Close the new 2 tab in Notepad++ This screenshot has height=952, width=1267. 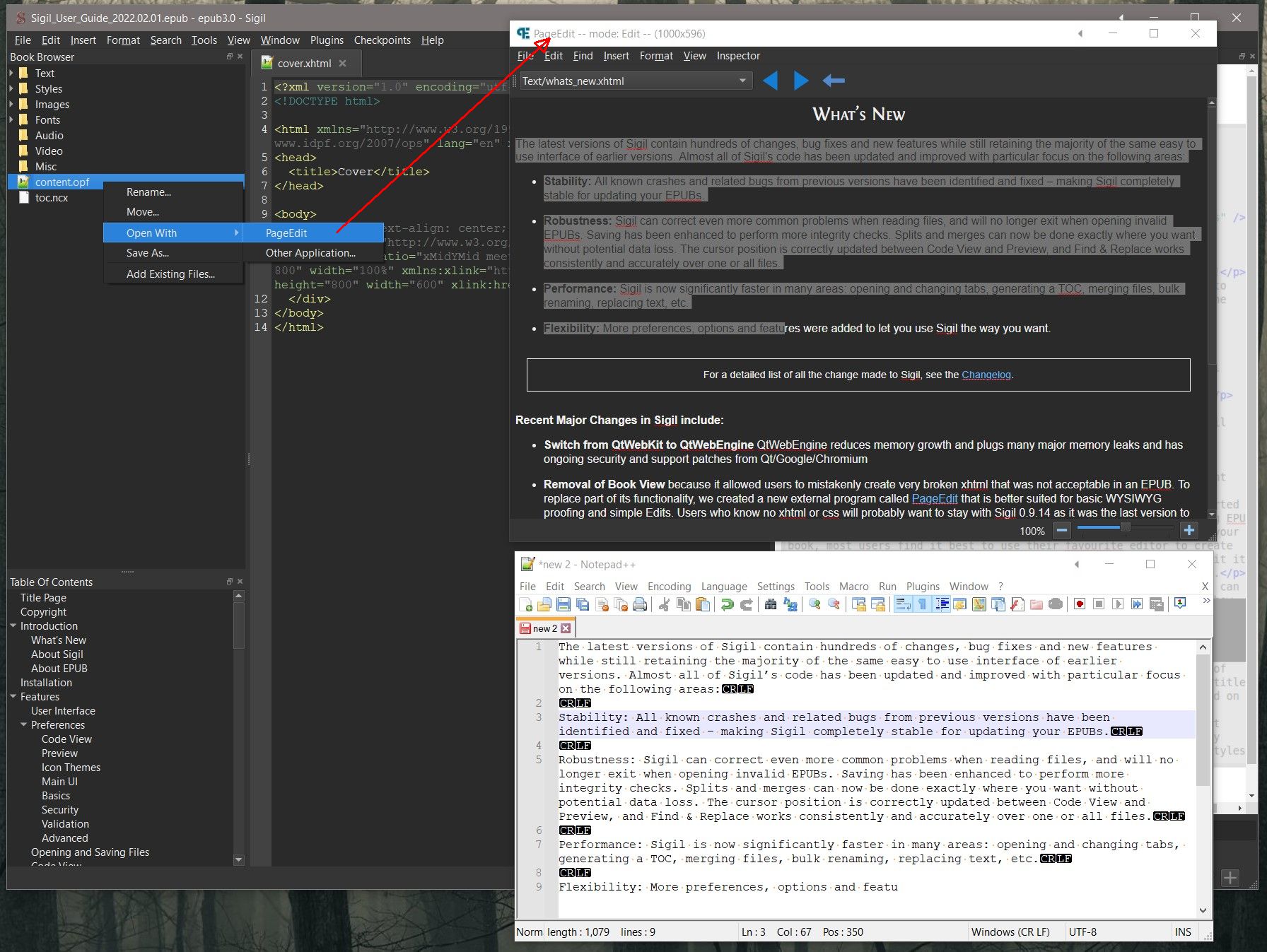pos(566,628)
